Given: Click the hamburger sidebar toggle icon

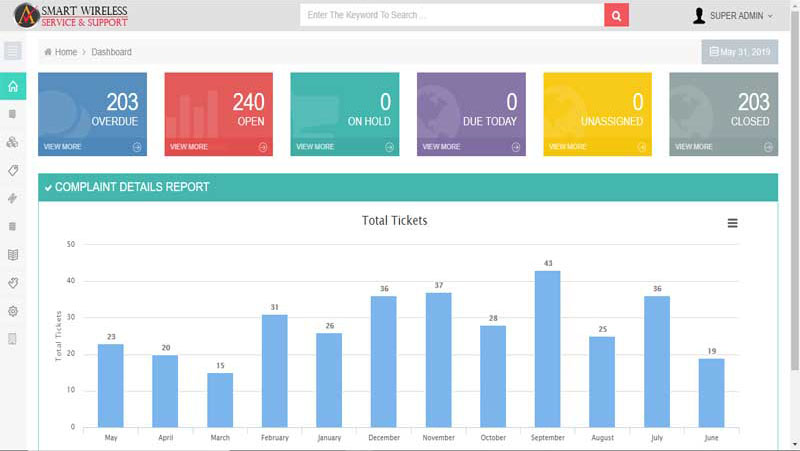Looking at the screenshot, I should point(13,52).
